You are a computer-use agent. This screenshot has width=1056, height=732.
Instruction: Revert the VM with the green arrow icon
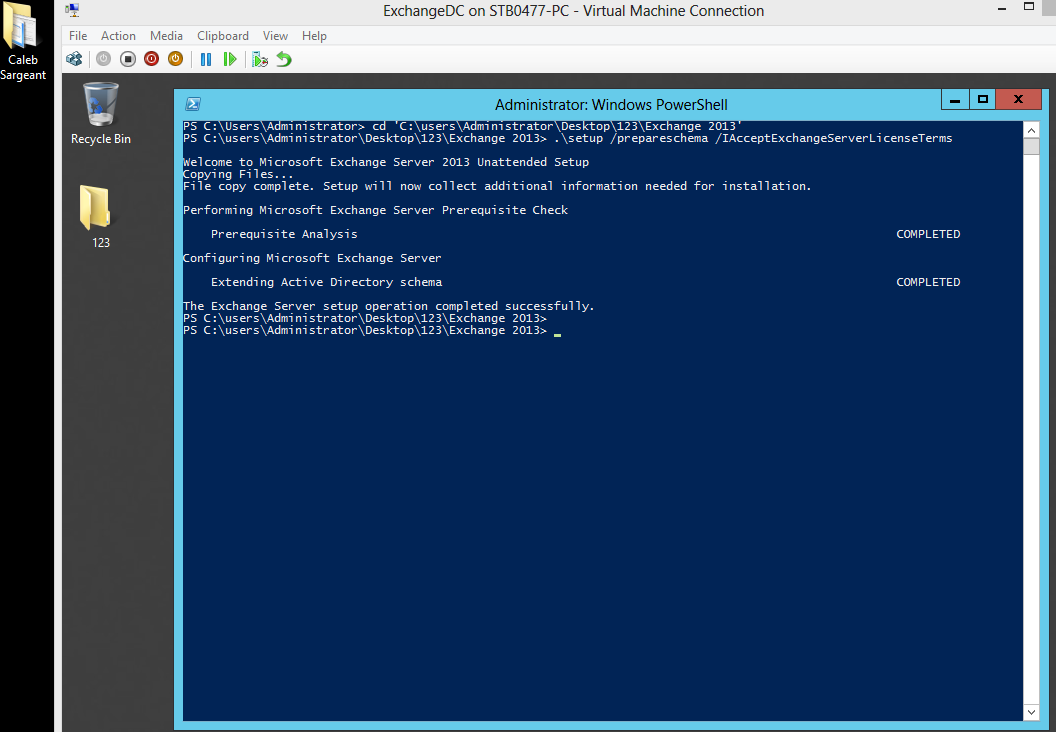click(x=284, y=59)
